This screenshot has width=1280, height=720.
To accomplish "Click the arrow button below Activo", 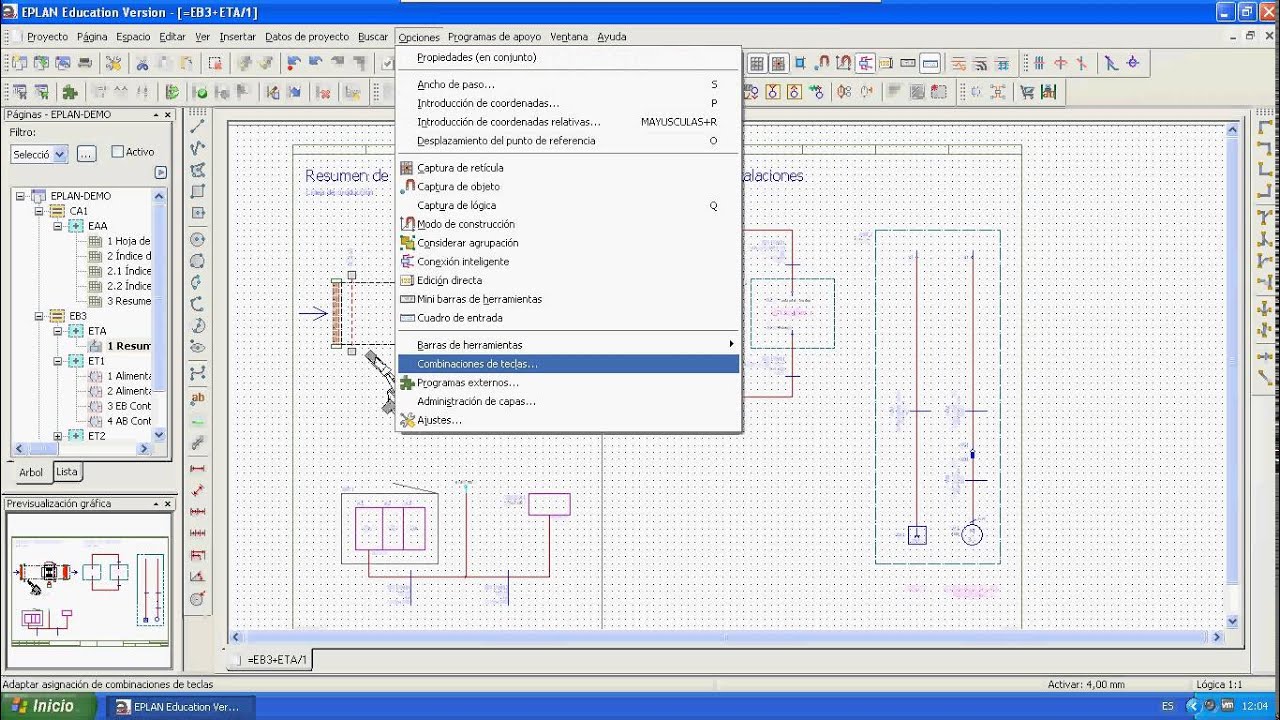I will click(160, 173).
